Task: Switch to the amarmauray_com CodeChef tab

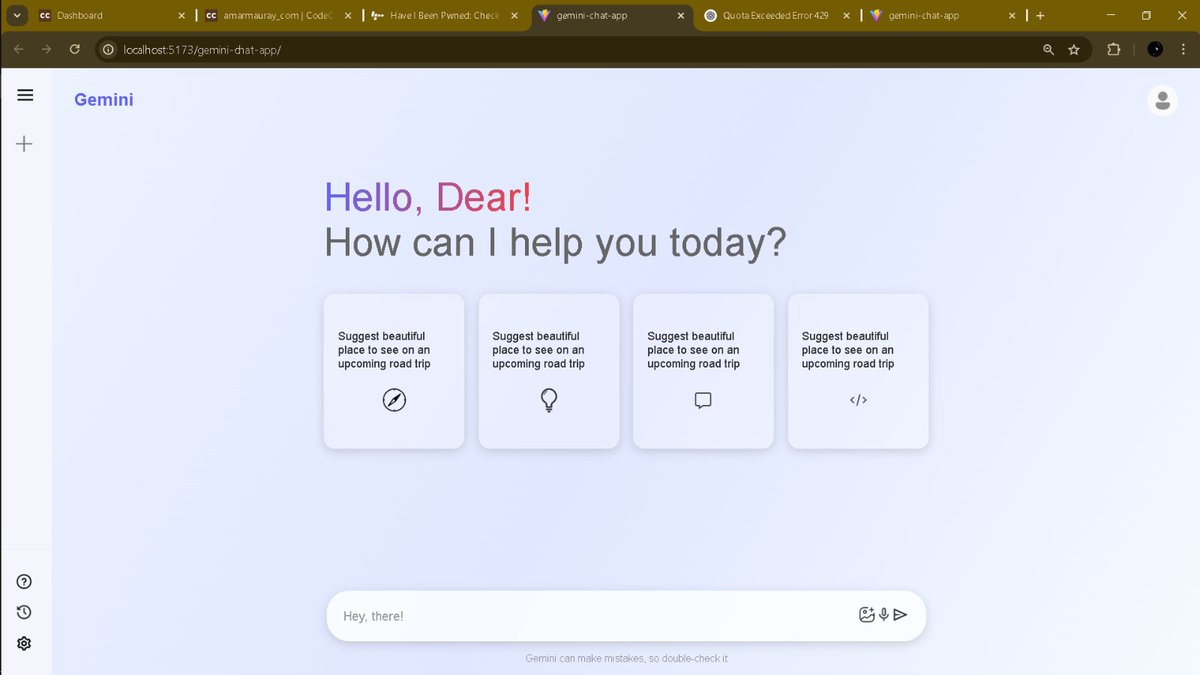Action: (276, 16)
